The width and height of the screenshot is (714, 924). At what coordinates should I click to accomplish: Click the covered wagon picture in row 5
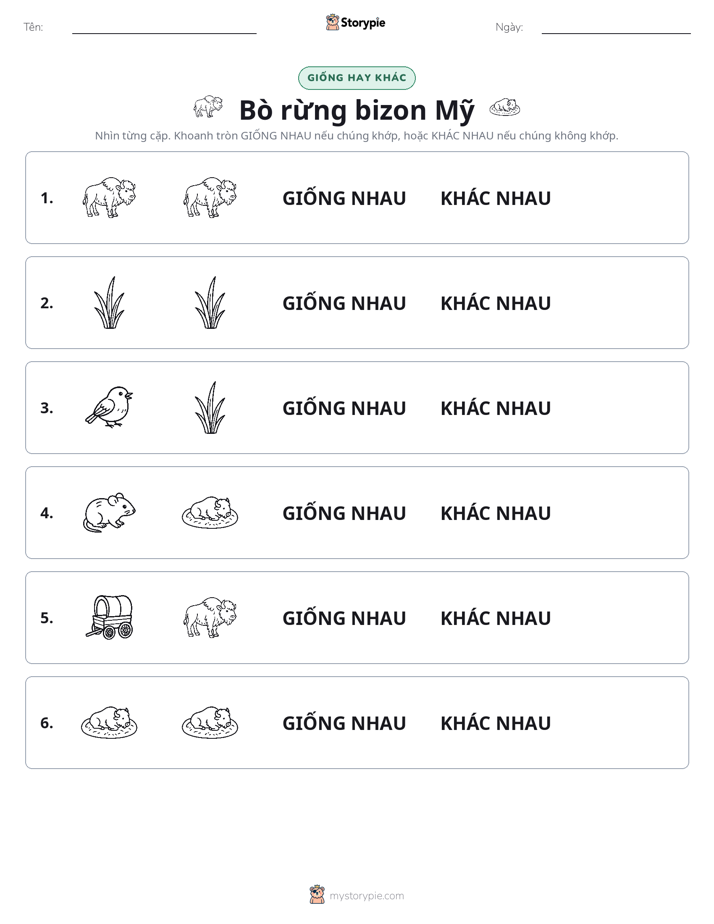point(110,618)
